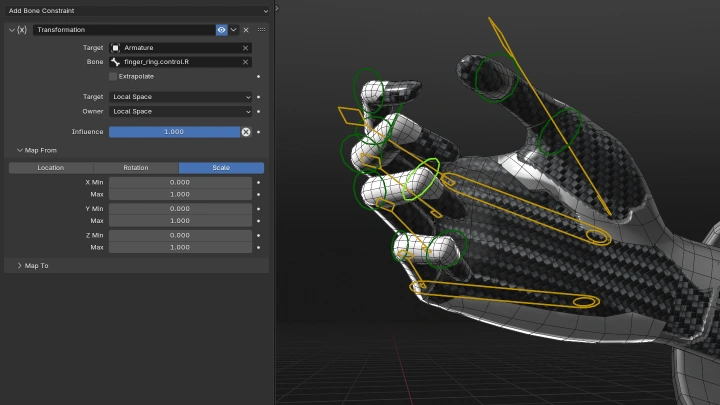Clear the finger_ring.control.R bone
This screenshot has width=720, height=405.
pos(245,62)
